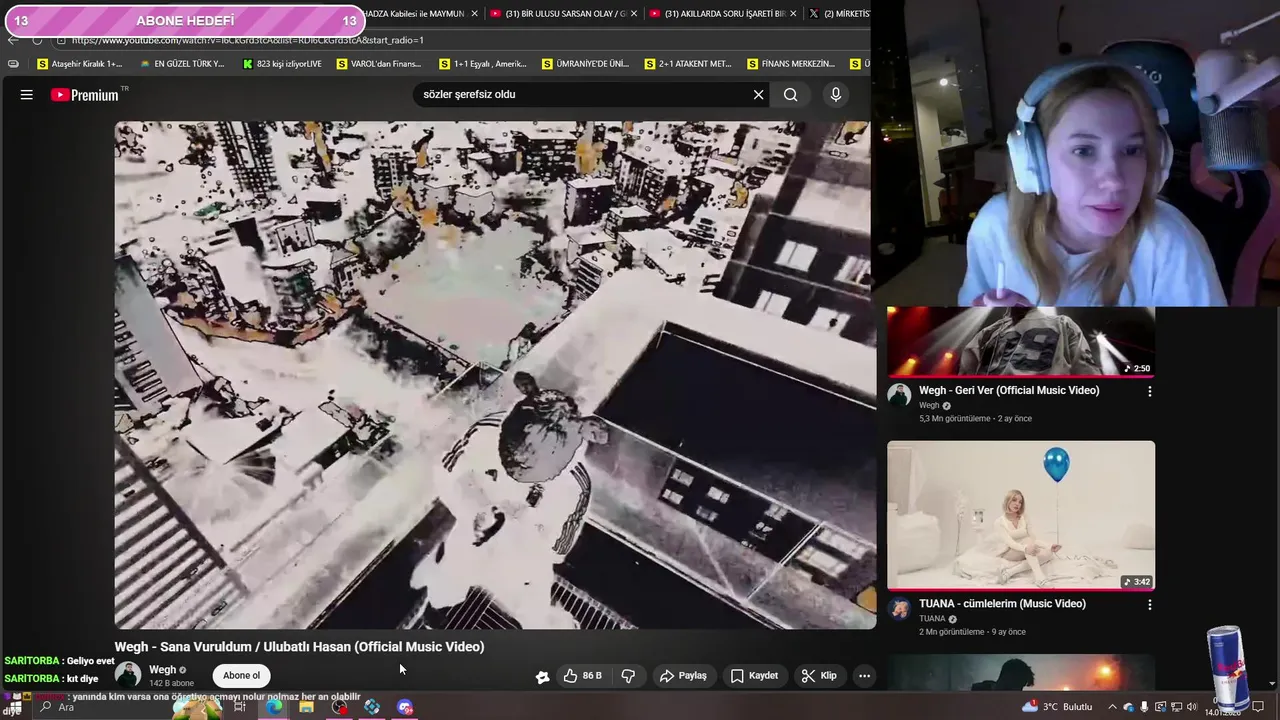Viewport: 1280px width, 720px height.
Task: Open the Wegh channel avatar under video
Action: (x=128, y=674)
